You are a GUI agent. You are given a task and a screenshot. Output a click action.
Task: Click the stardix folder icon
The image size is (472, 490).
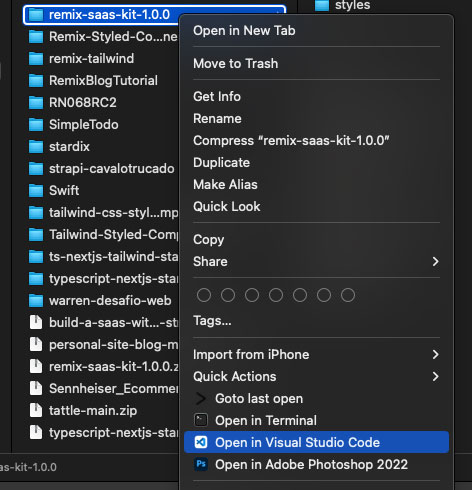click(36, 147)
